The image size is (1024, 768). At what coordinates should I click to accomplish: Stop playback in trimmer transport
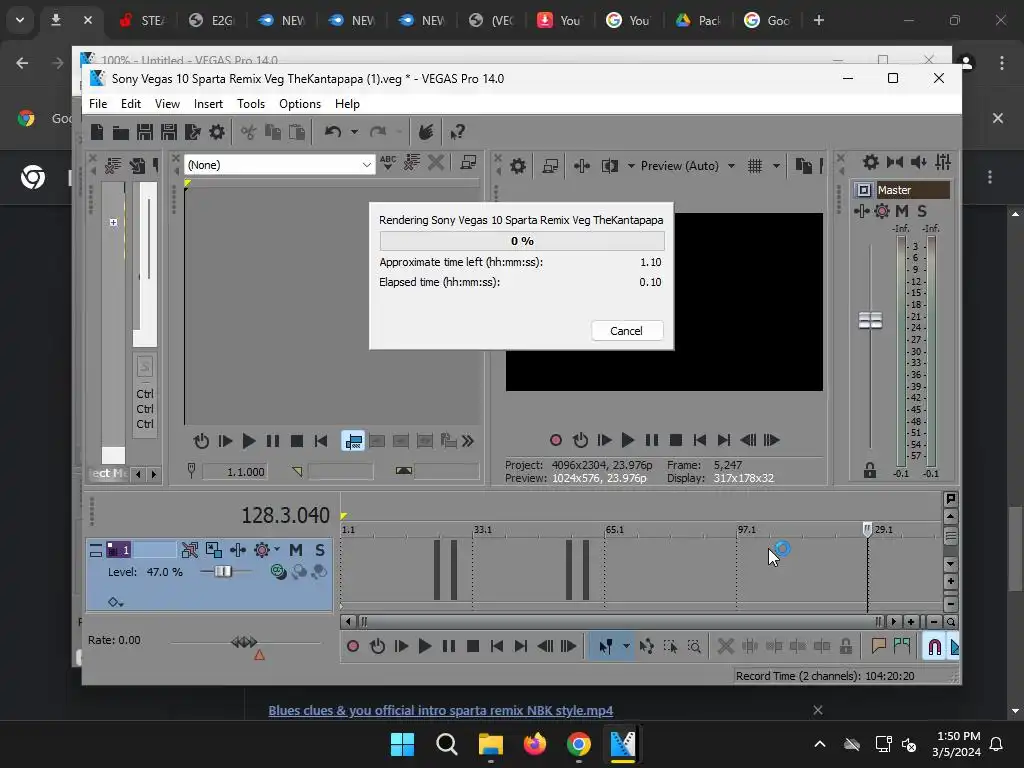click(x=296, y=441)
